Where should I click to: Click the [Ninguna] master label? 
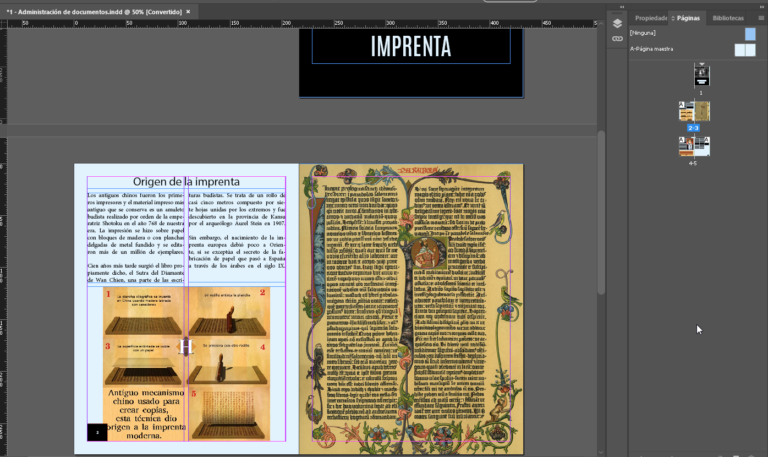(643, 33)
